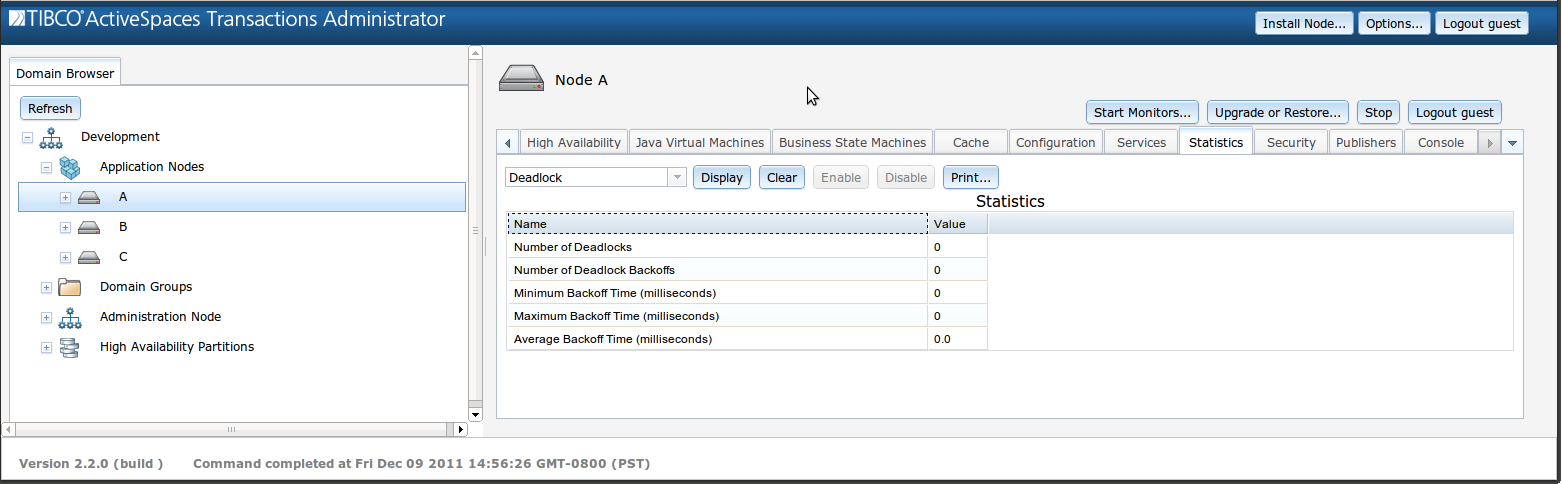Expand the Domain Groups branch

click(46, 288)
